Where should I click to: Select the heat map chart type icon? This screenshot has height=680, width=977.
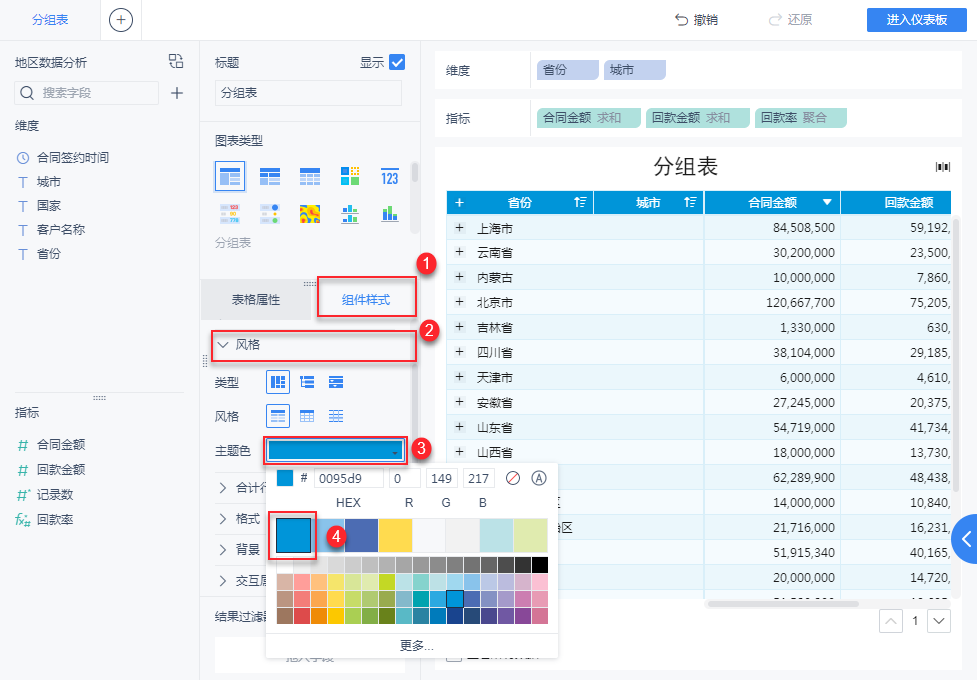pos(310,213)
